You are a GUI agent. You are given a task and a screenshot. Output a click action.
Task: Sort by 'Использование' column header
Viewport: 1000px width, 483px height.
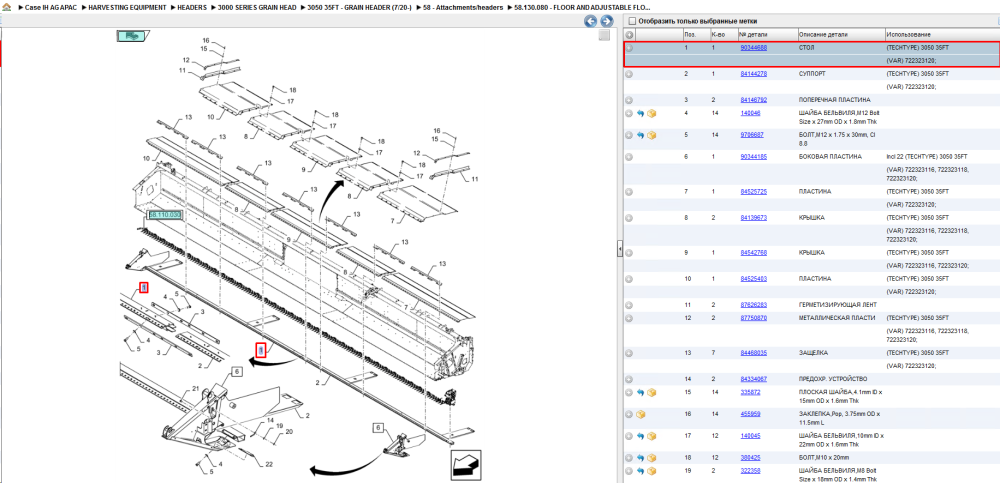coord(908,34)
